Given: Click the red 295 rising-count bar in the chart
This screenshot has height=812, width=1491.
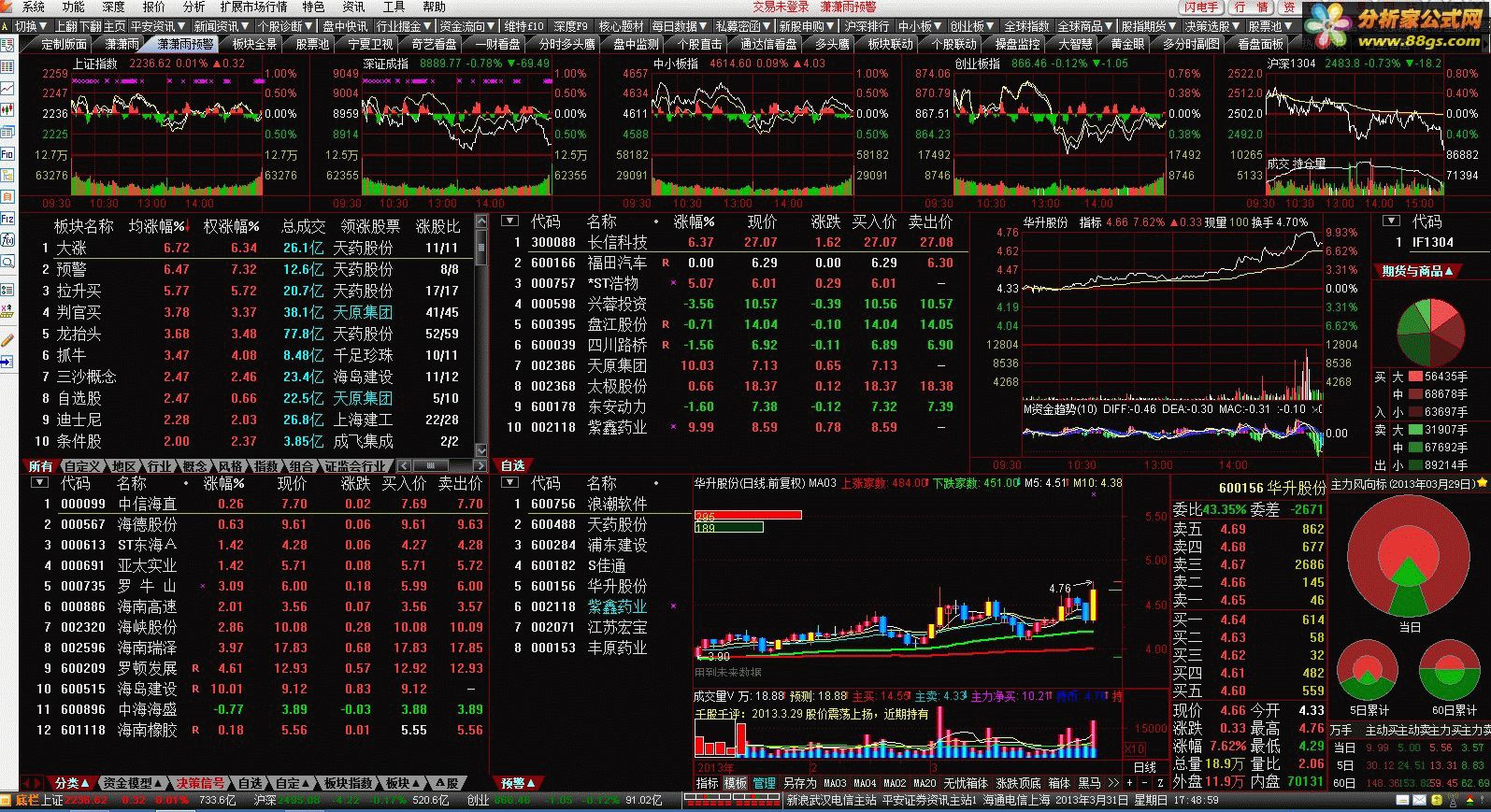Looking at the screenshot, I should click(x=748, y=515).
